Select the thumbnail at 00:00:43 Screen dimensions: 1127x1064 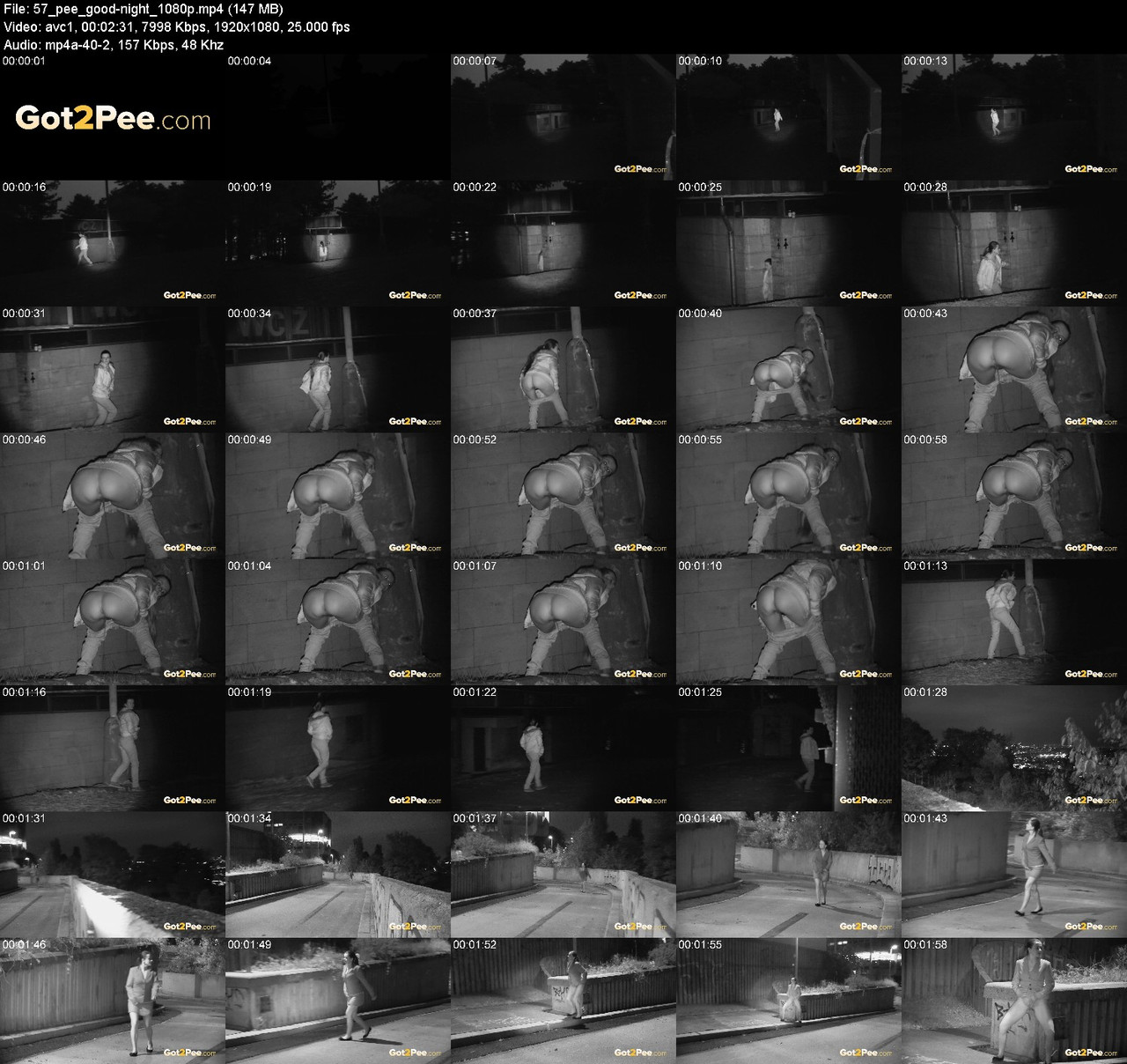(x=1014, y=369)
